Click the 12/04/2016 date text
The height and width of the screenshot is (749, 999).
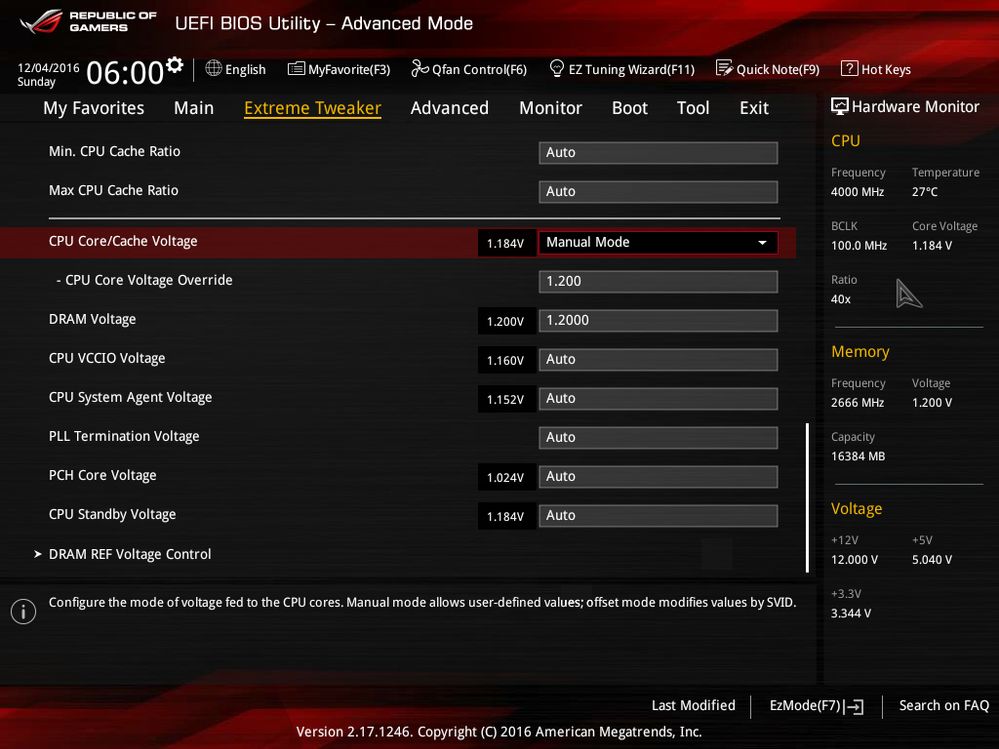pos(48,68)
